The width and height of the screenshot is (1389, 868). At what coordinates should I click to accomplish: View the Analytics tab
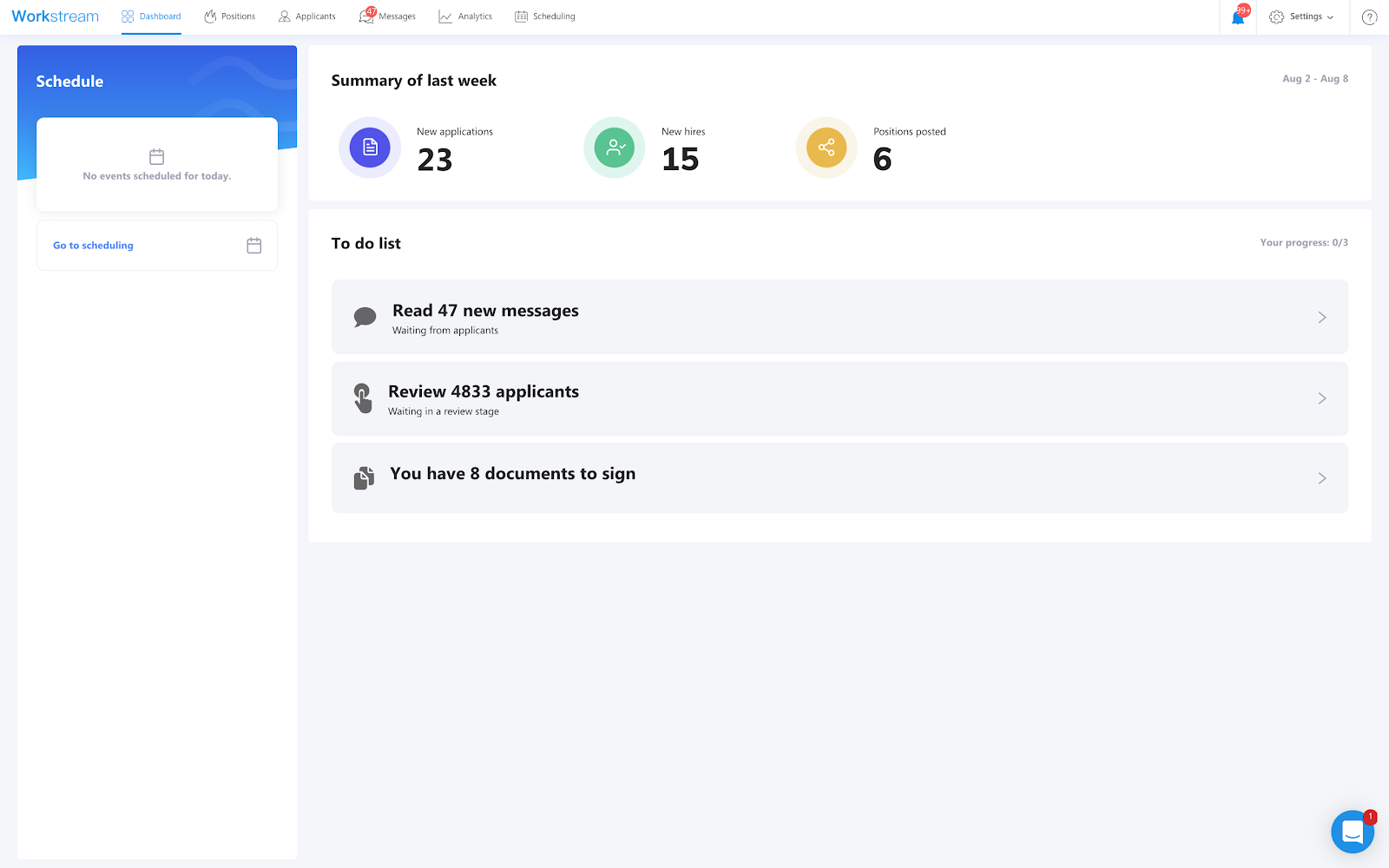(x=465, y=16)
